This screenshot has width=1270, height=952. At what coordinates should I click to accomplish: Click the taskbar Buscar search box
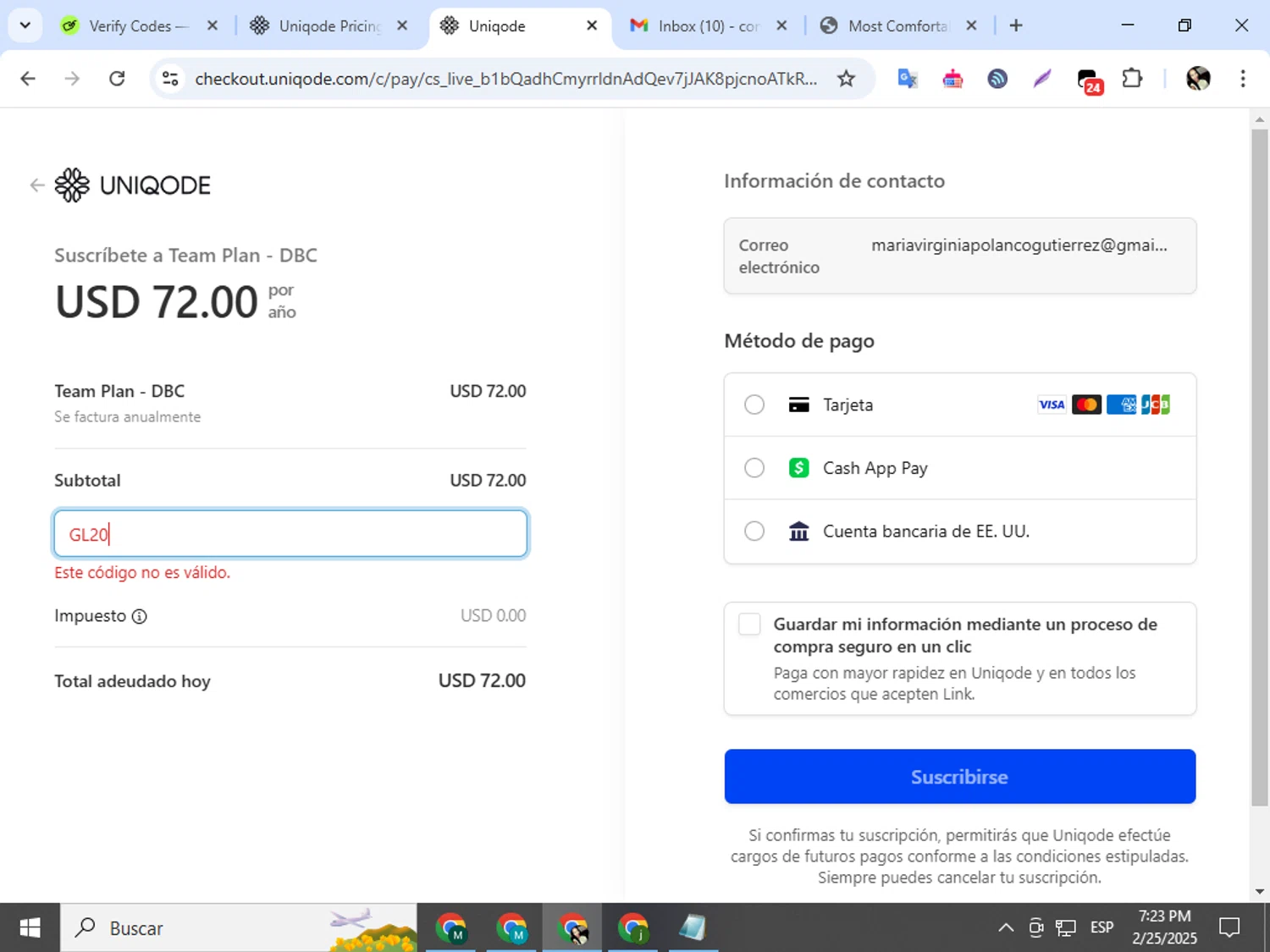coord(239,927)
